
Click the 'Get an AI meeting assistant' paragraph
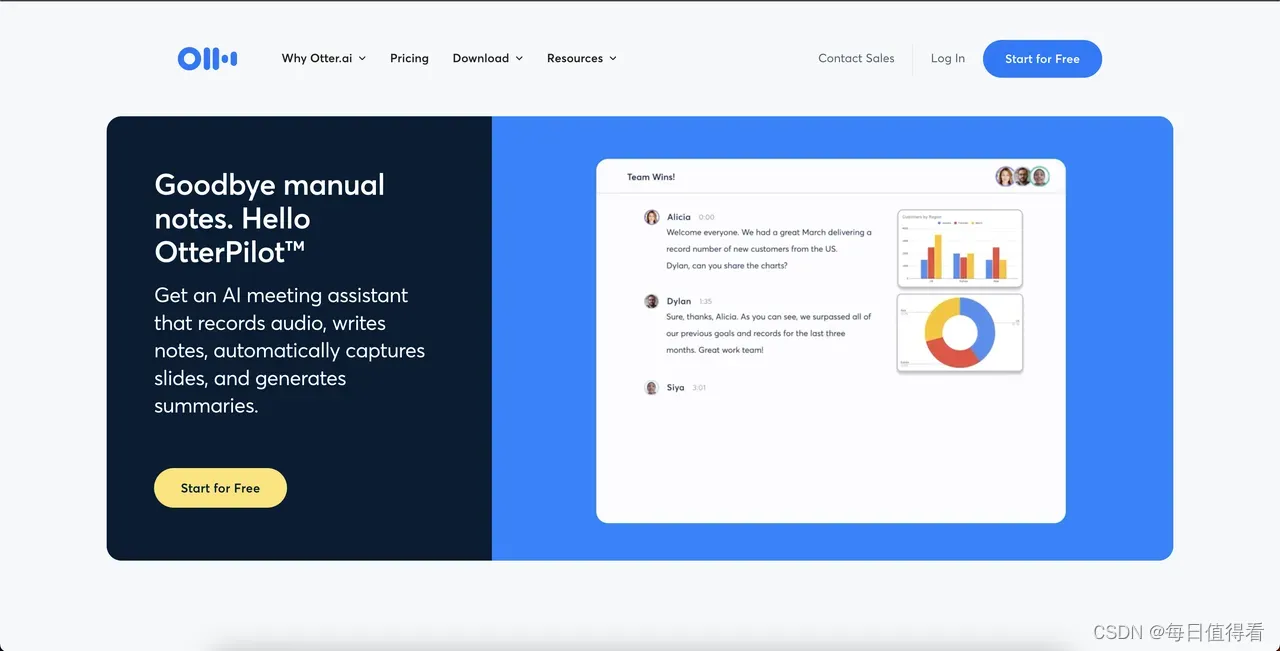[x=290, y=351]
